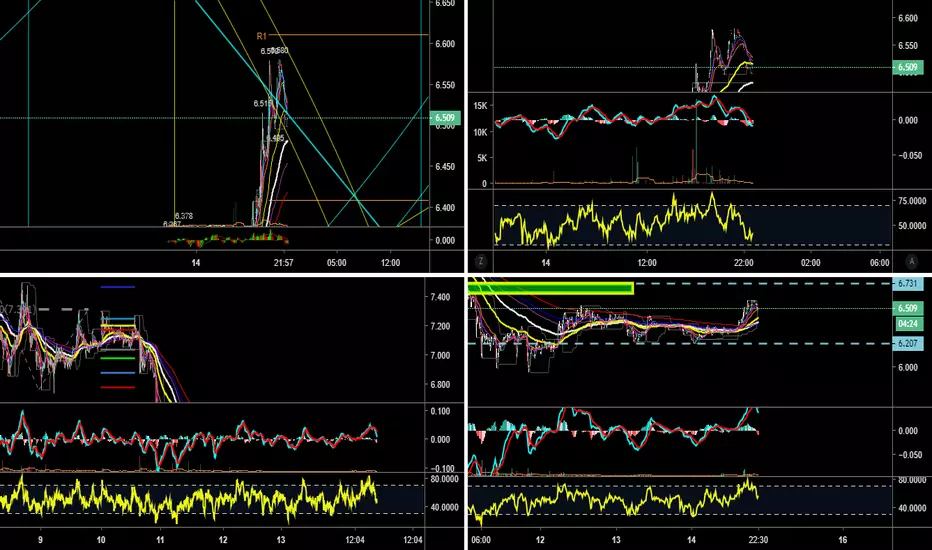The width and height of the screenshot is (932, 550).
Task: Toggle the A auto-scale button on the top-right chart
Action: pyautogui.click(x=912, y=261)
